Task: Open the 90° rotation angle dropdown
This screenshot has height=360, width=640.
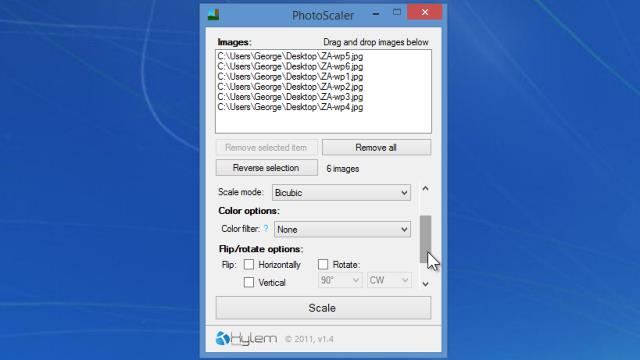Action: point(340,280)
